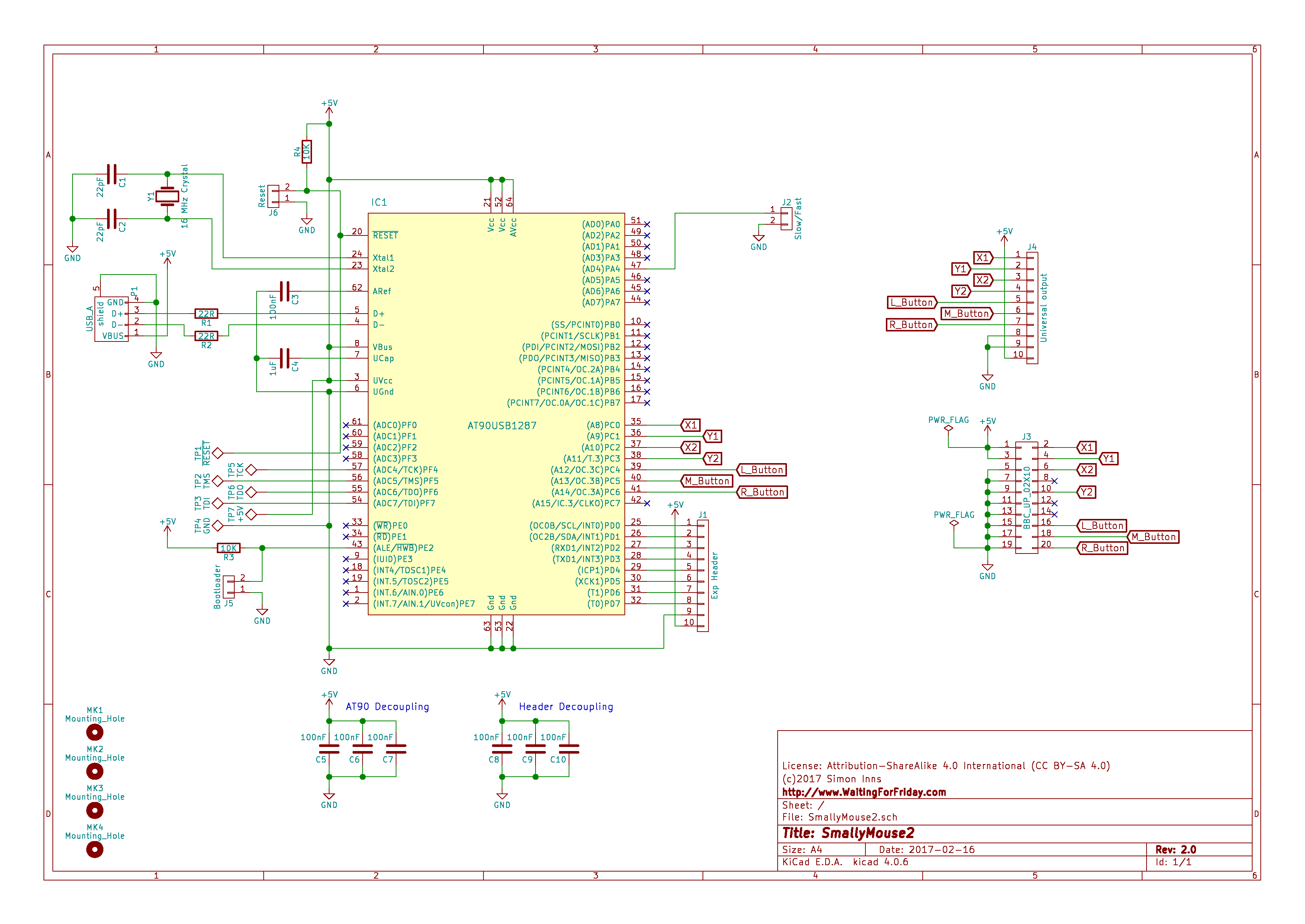This screenshot has height=924, width=1305.
Task: Click the TP4 GND test point
Action: (x=217, y=526)
